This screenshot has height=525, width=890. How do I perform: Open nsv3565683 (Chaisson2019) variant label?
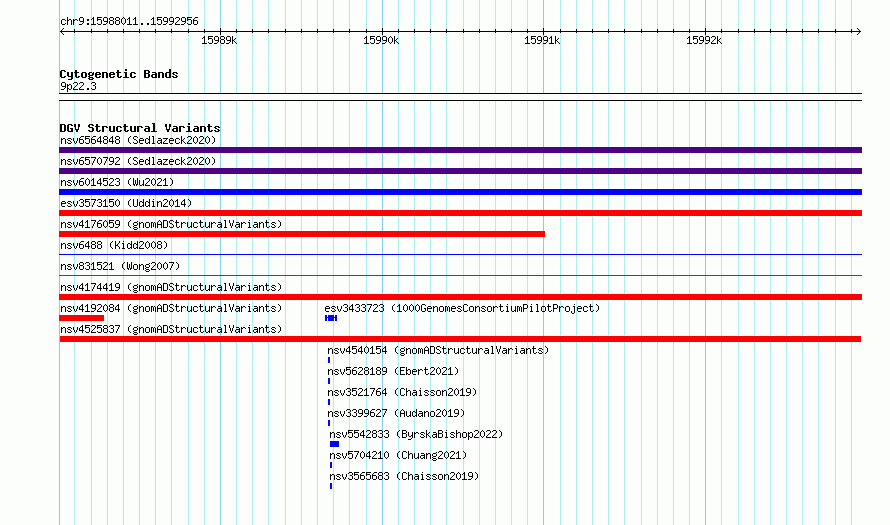click(x=404, y=476)
